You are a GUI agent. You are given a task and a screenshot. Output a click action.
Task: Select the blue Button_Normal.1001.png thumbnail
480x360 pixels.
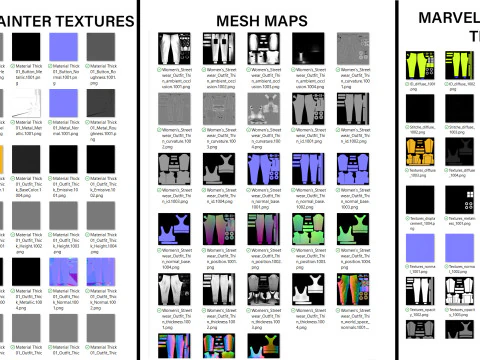point(64,47)
